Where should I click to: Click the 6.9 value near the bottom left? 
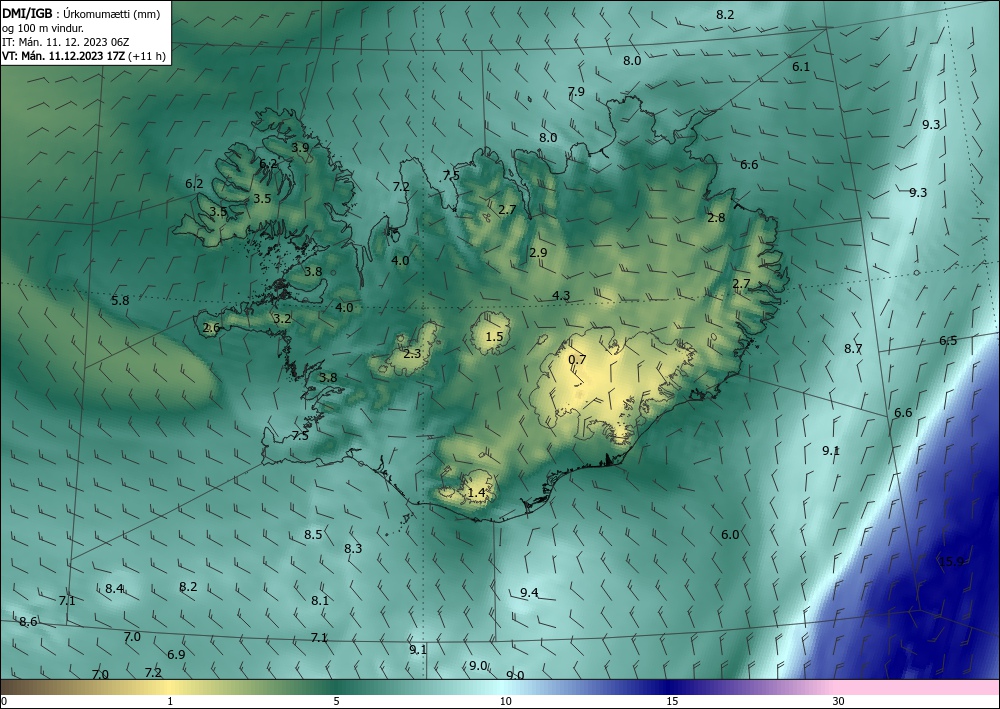(176, 654)
